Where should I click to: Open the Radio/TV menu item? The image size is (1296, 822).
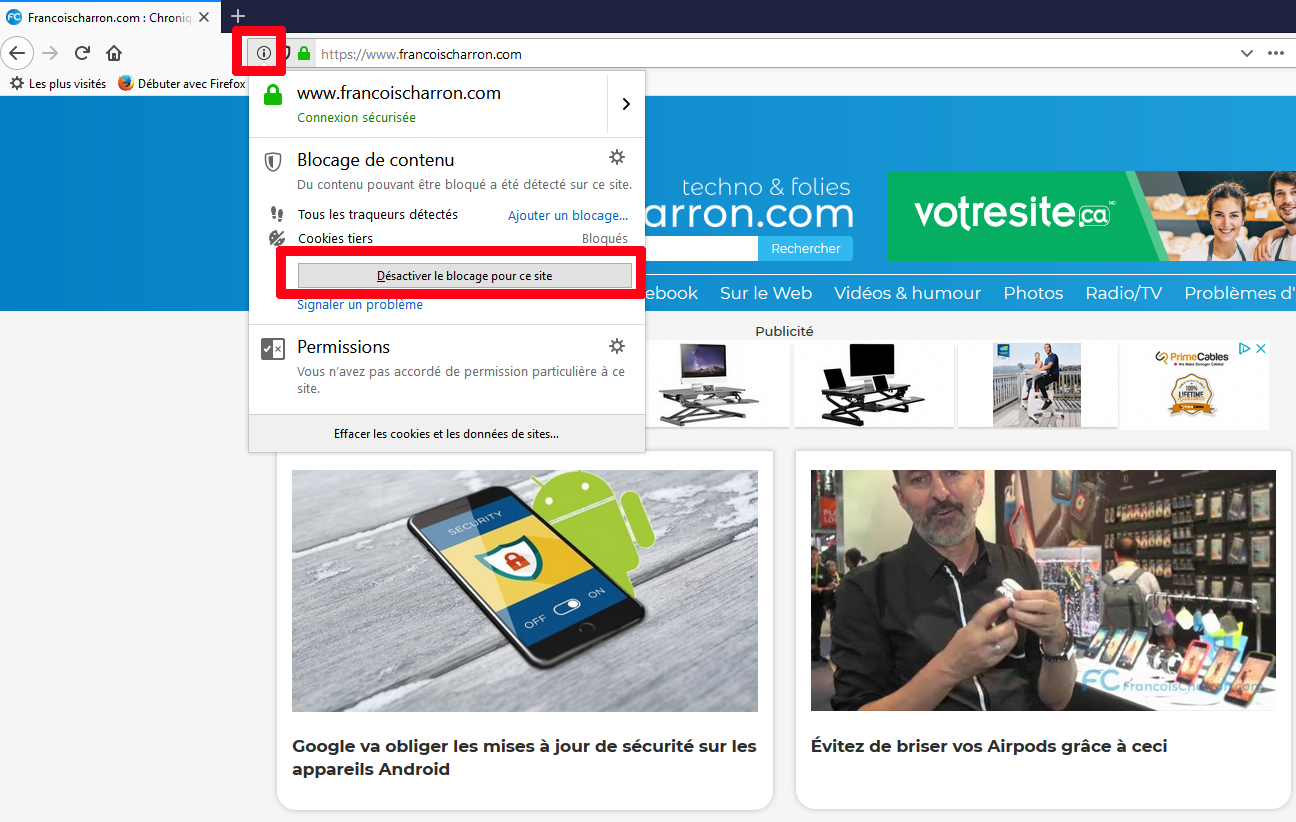(1124, 293)
